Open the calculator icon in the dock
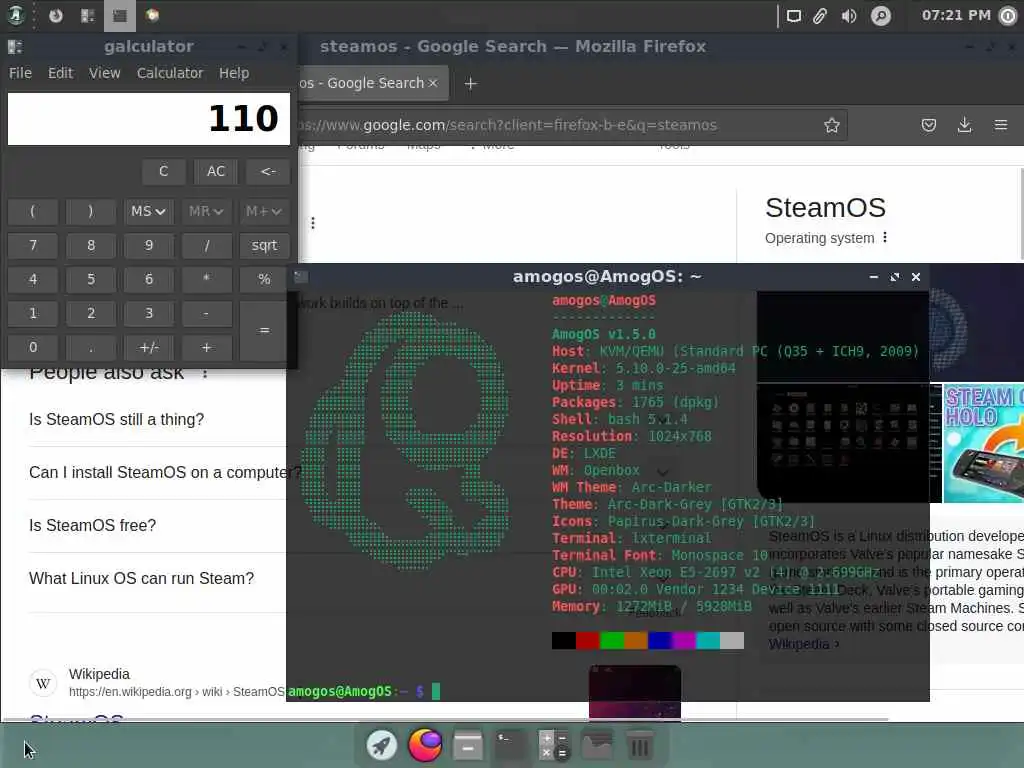Viewport: 1024px width, 768px height. pyautogui.click(x=553, y=745)
